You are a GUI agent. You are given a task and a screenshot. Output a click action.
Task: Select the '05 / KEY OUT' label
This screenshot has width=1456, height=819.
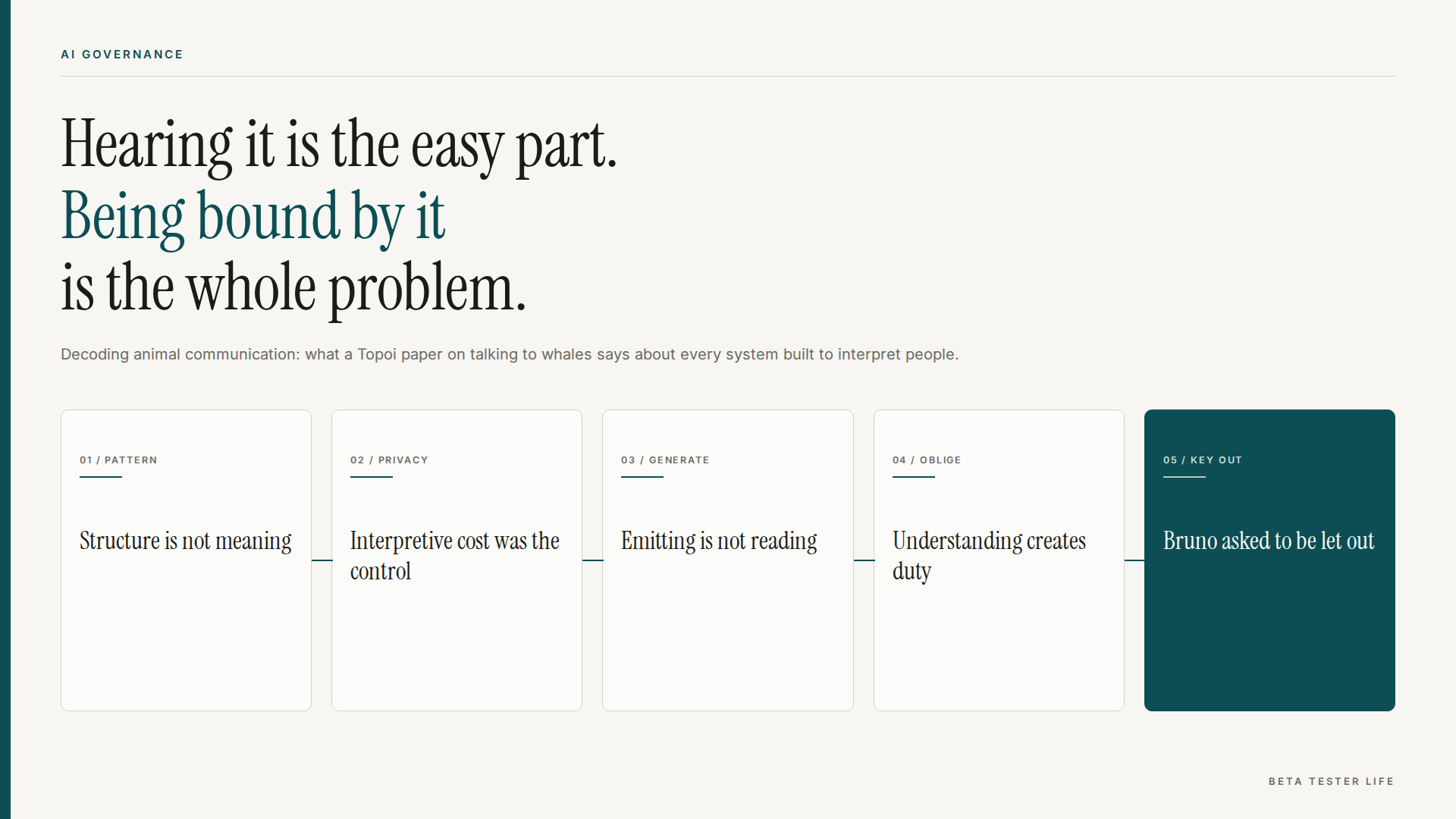pyautogui.click(x=1203, y=460)
